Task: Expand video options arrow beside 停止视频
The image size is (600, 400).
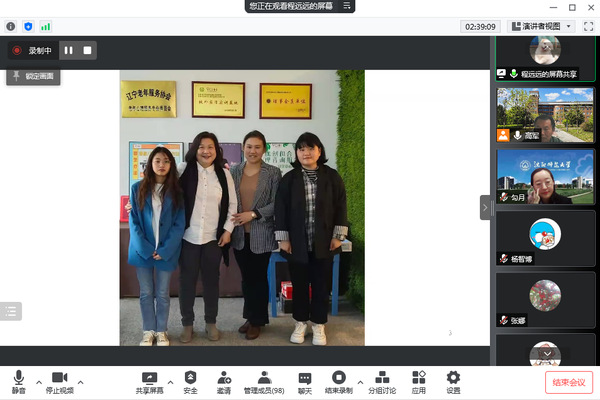Action: 81,382
